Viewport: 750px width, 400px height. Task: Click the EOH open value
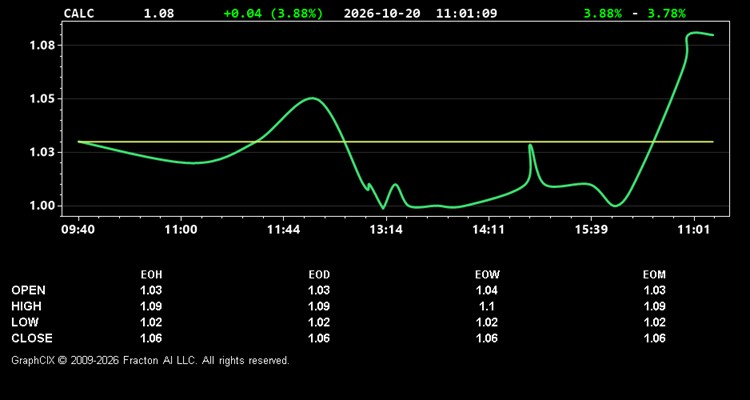(x=151, y=290)
